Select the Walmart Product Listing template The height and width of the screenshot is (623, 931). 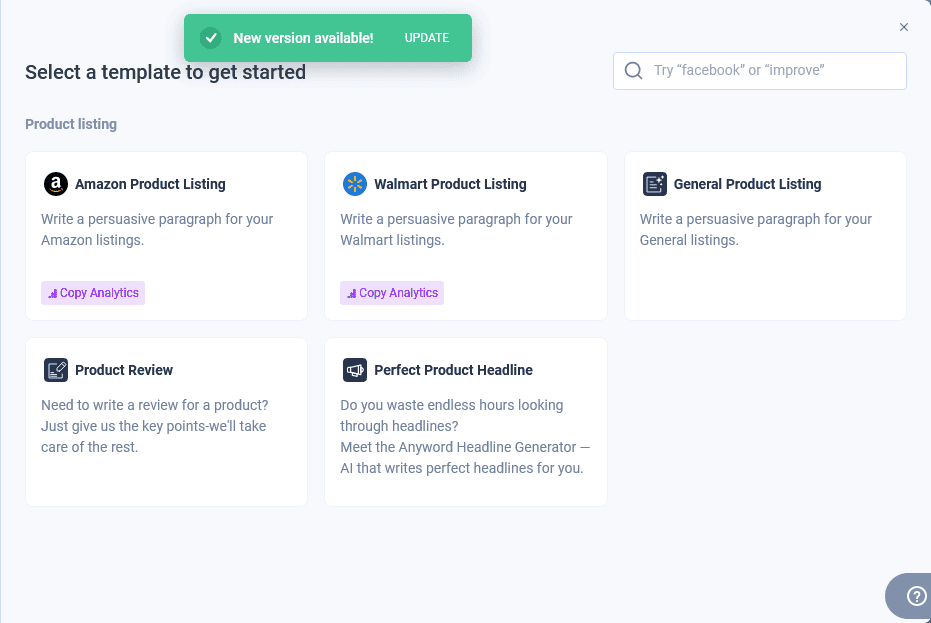pyautogui.click(x=466, y=236)
